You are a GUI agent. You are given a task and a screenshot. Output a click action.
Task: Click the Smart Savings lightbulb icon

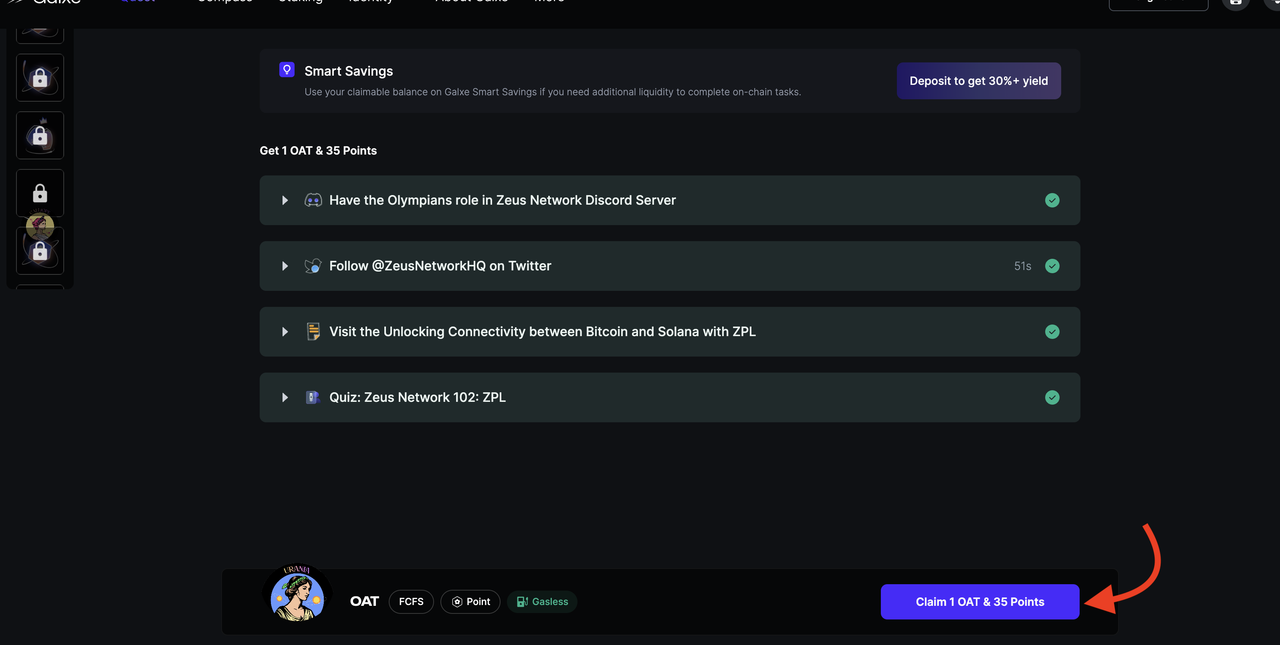[x=287, y=70]
